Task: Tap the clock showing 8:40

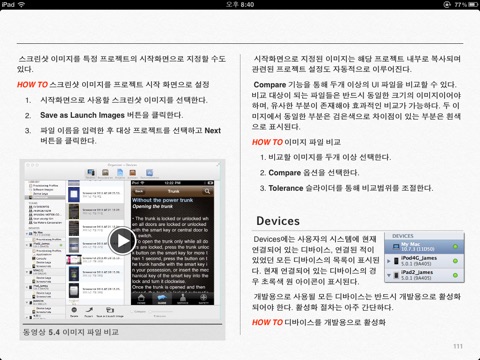Action: click(240, 4)
